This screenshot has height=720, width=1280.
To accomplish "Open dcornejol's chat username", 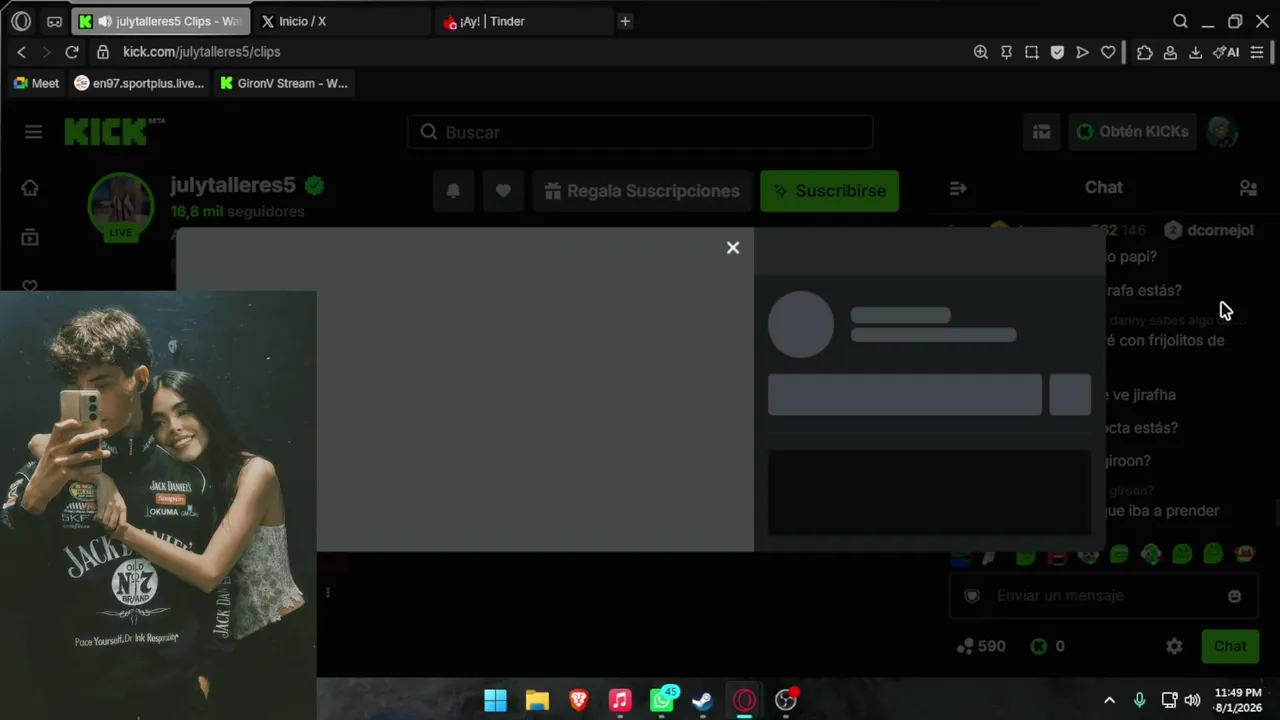I will click(x=1220, y=230).
